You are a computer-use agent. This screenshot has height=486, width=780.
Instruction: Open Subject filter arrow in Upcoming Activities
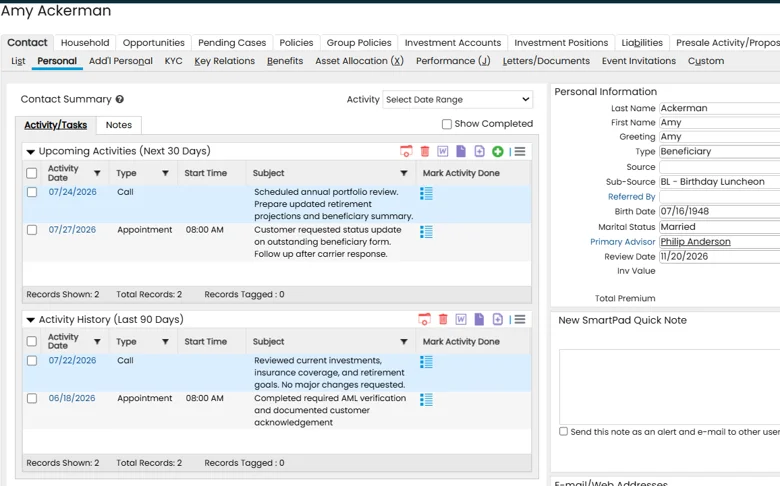click(404, 173)
